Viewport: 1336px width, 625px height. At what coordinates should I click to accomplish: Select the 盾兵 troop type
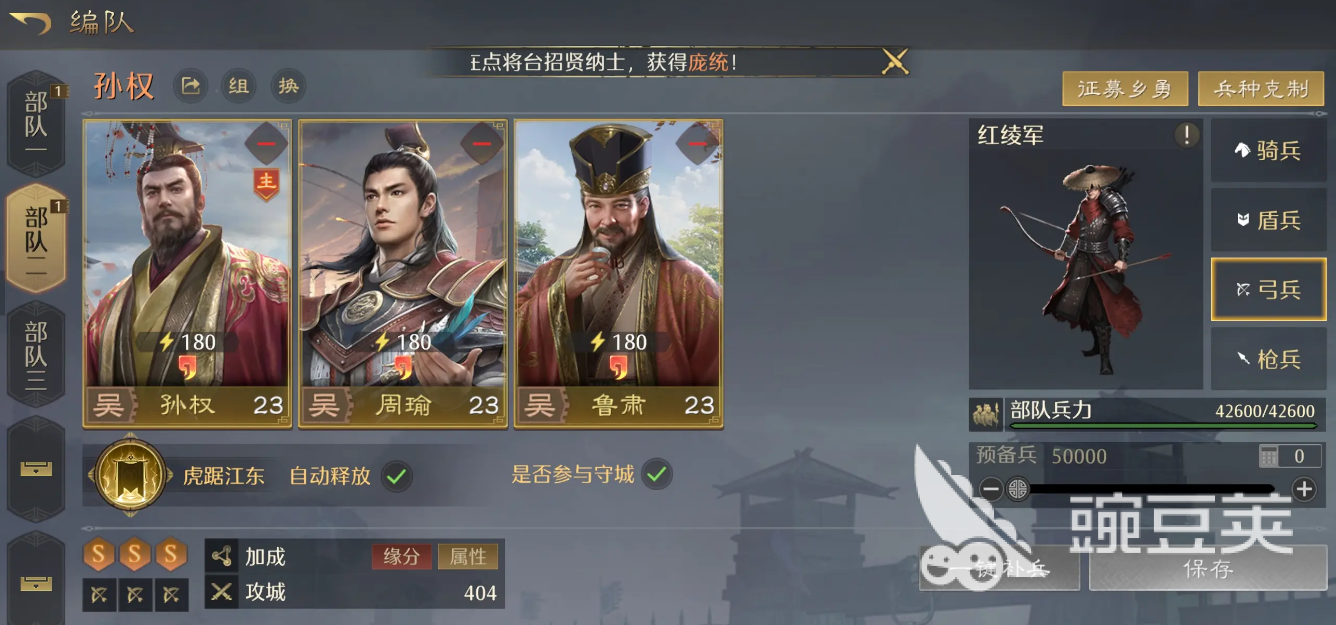pos(1269,220)
